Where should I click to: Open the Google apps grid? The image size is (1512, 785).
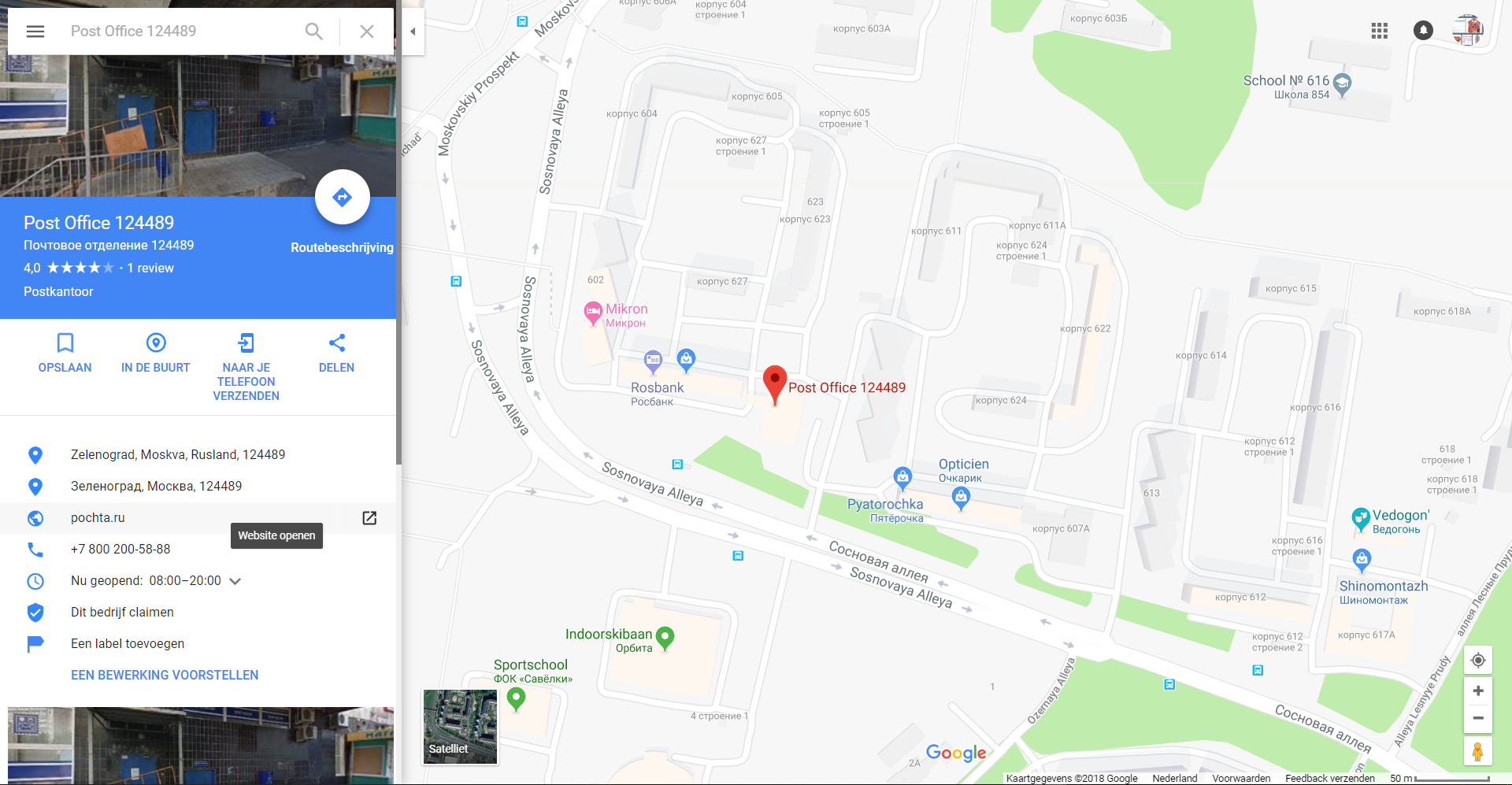pos(1380,31)
